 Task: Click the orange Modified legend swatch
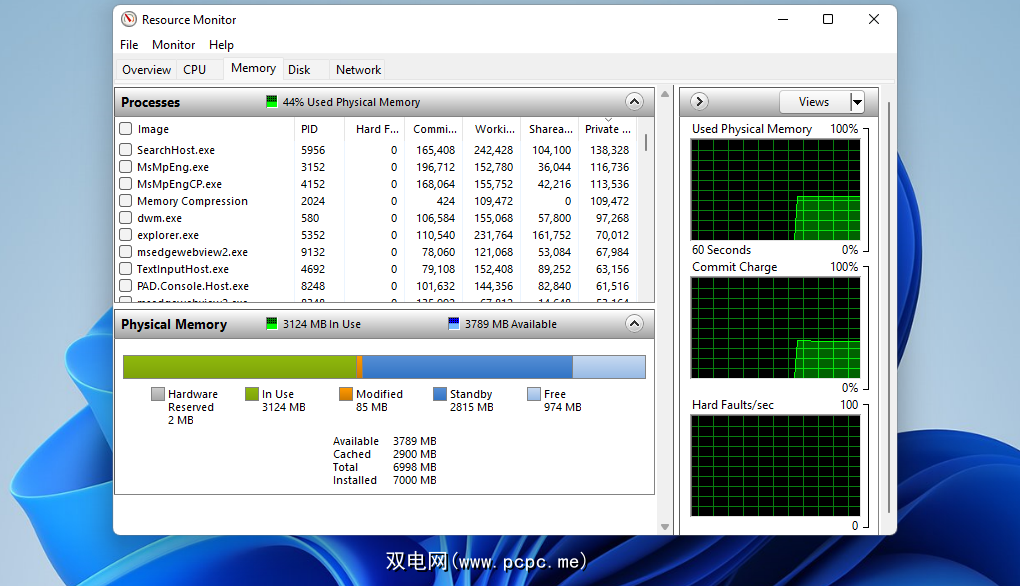[x=345, y=393]
